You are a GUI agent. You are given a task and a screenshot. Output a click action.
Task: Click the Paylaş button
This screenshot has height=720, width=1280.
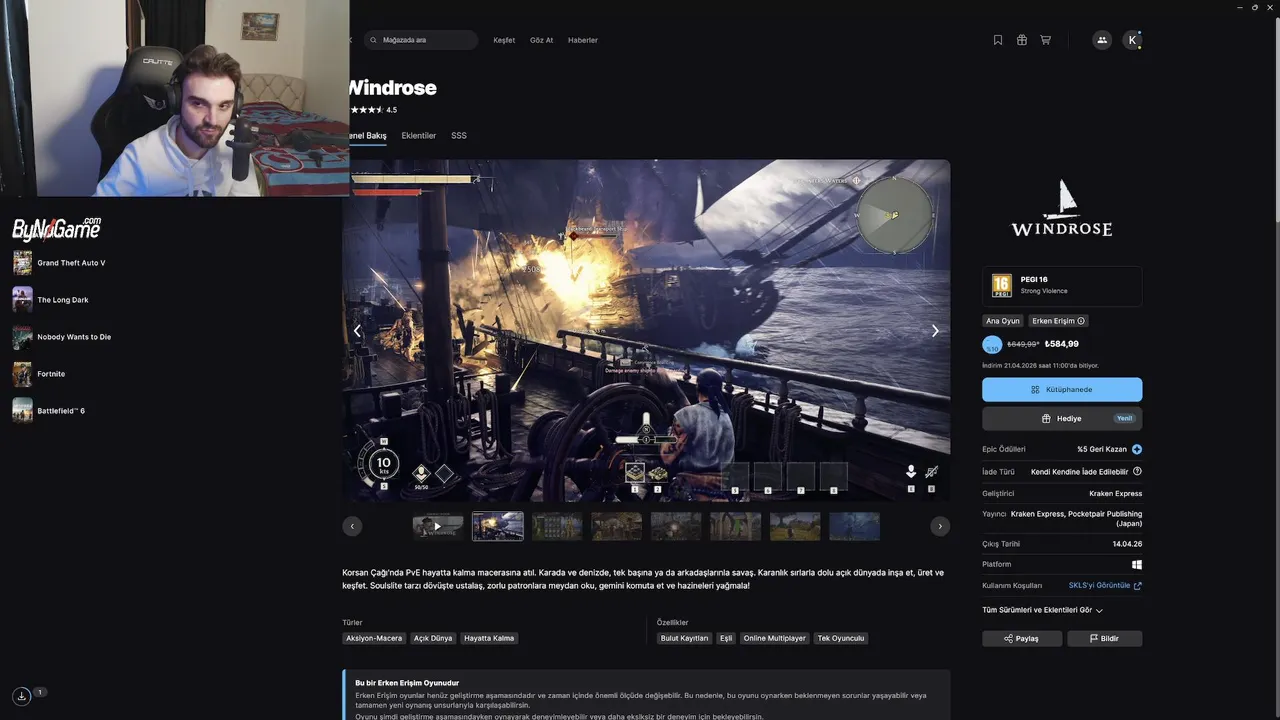click(x=1022, y=638)
